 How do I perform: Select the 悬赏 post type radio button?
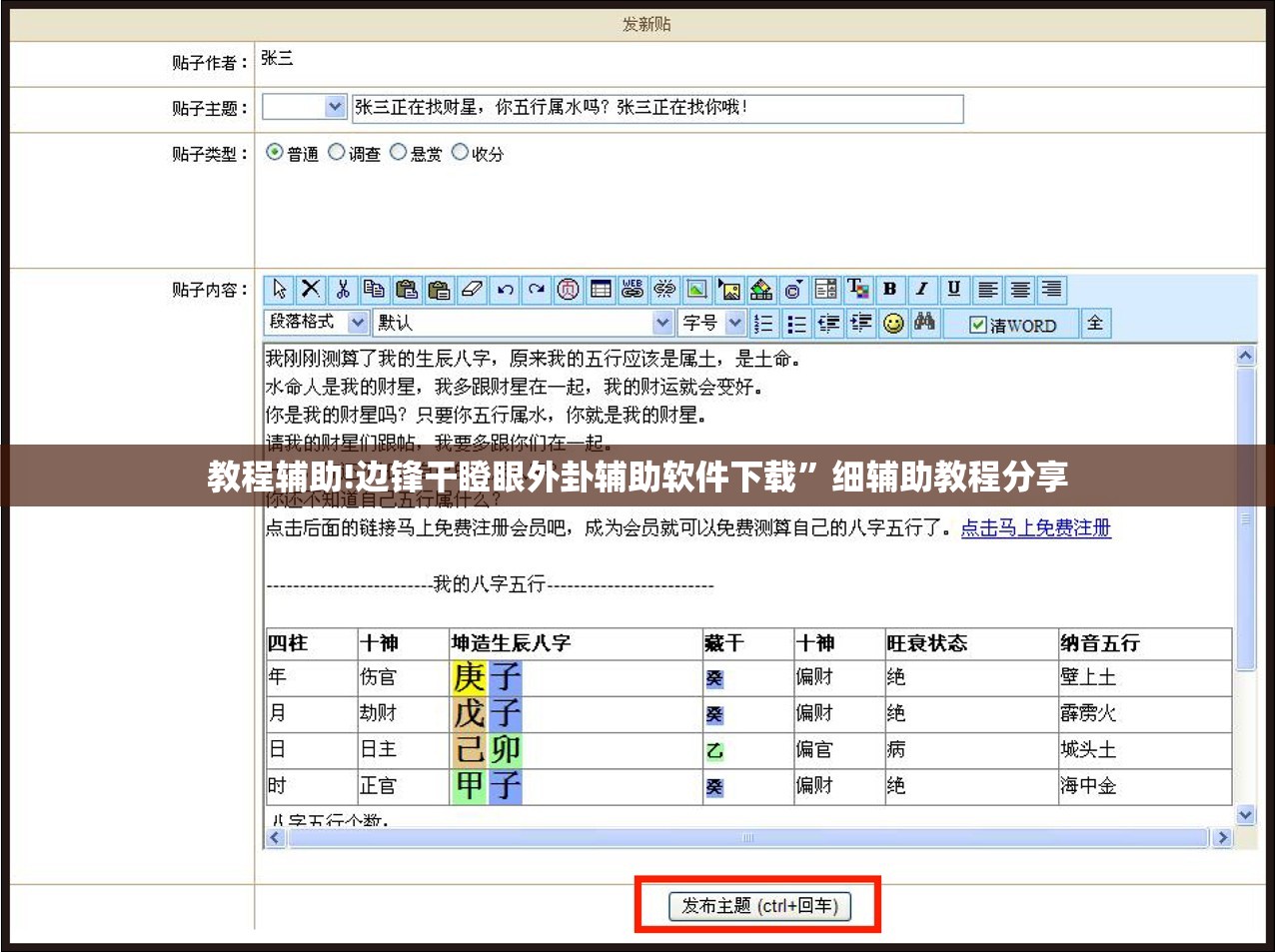coord(398,152)
